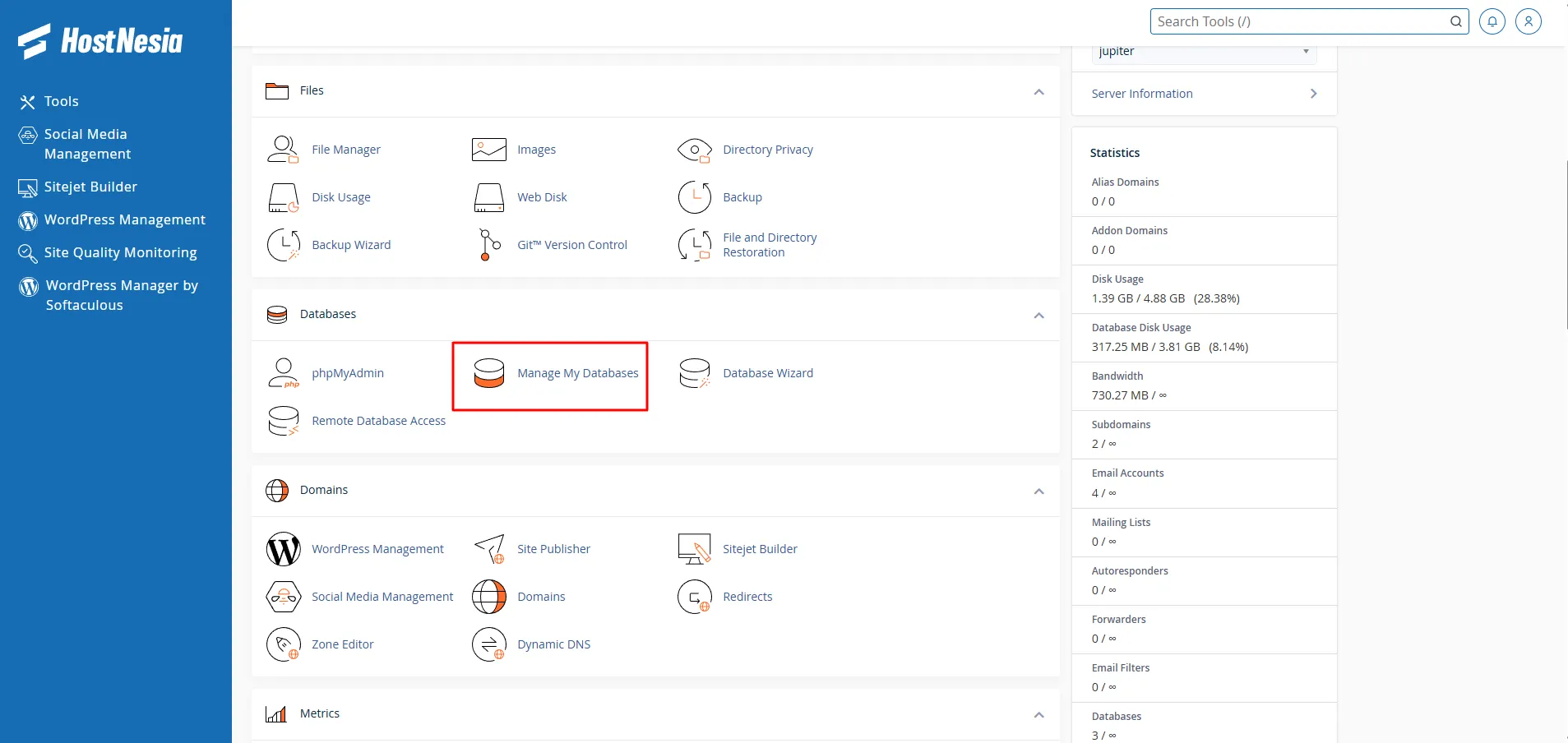The image size is (1568, 743).
Task: Click the Email Accounts statistic label
Action: [1127, 473]
